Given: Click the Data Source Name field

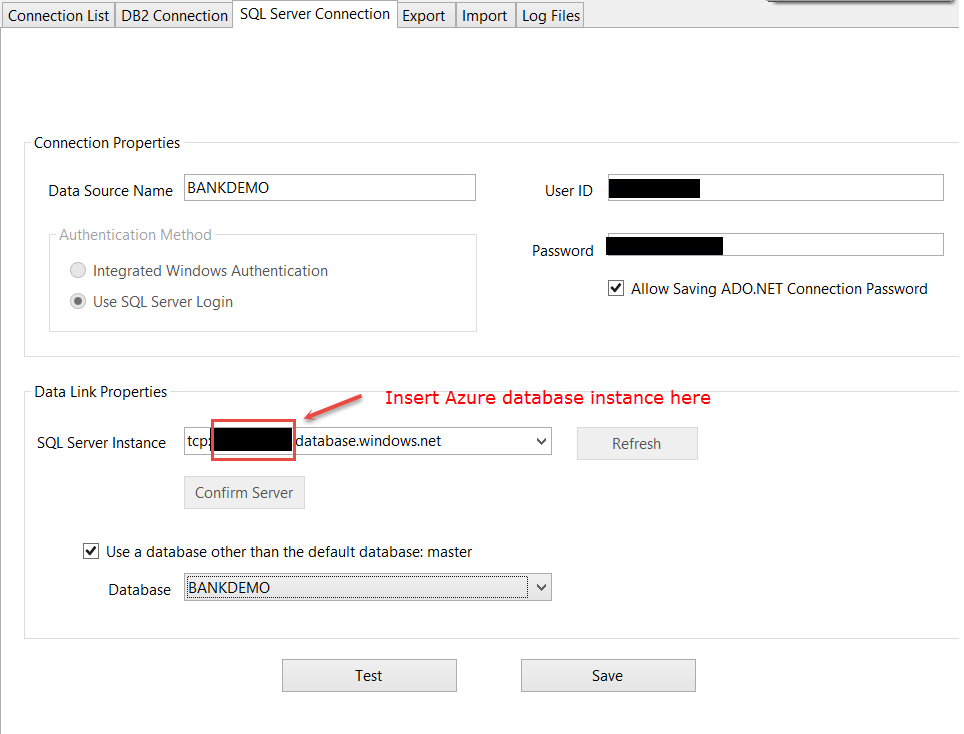Looking at the screenshot, I should pyautogui.click(x=329, y=188).
